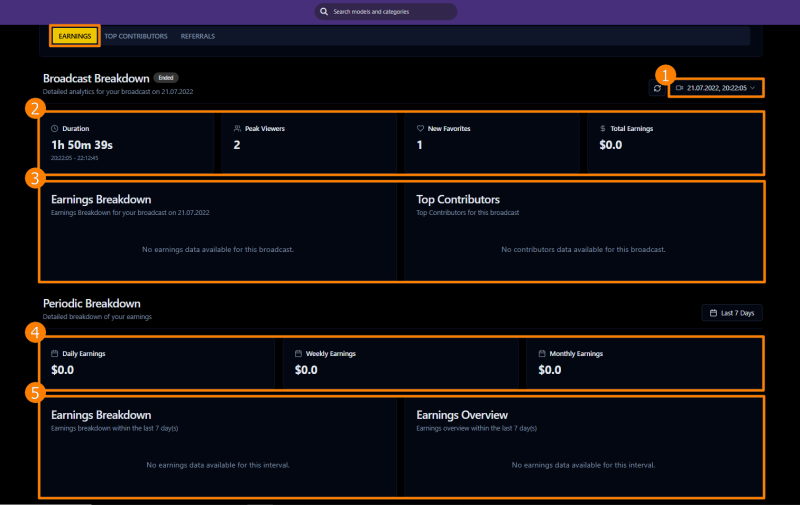Open the Referrals tab
The image size is (800, 505).
pyautogui.click(x=197, y=36)
